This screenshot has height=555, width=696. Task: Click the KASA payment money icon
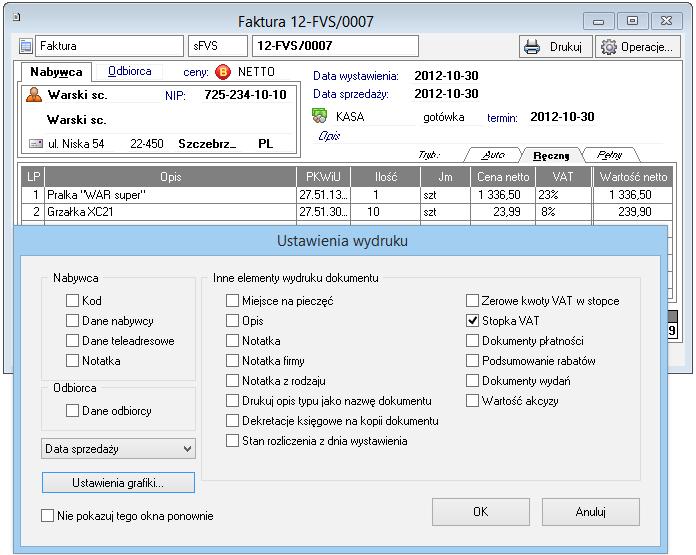pyautogui.click(x=319, y=116)
